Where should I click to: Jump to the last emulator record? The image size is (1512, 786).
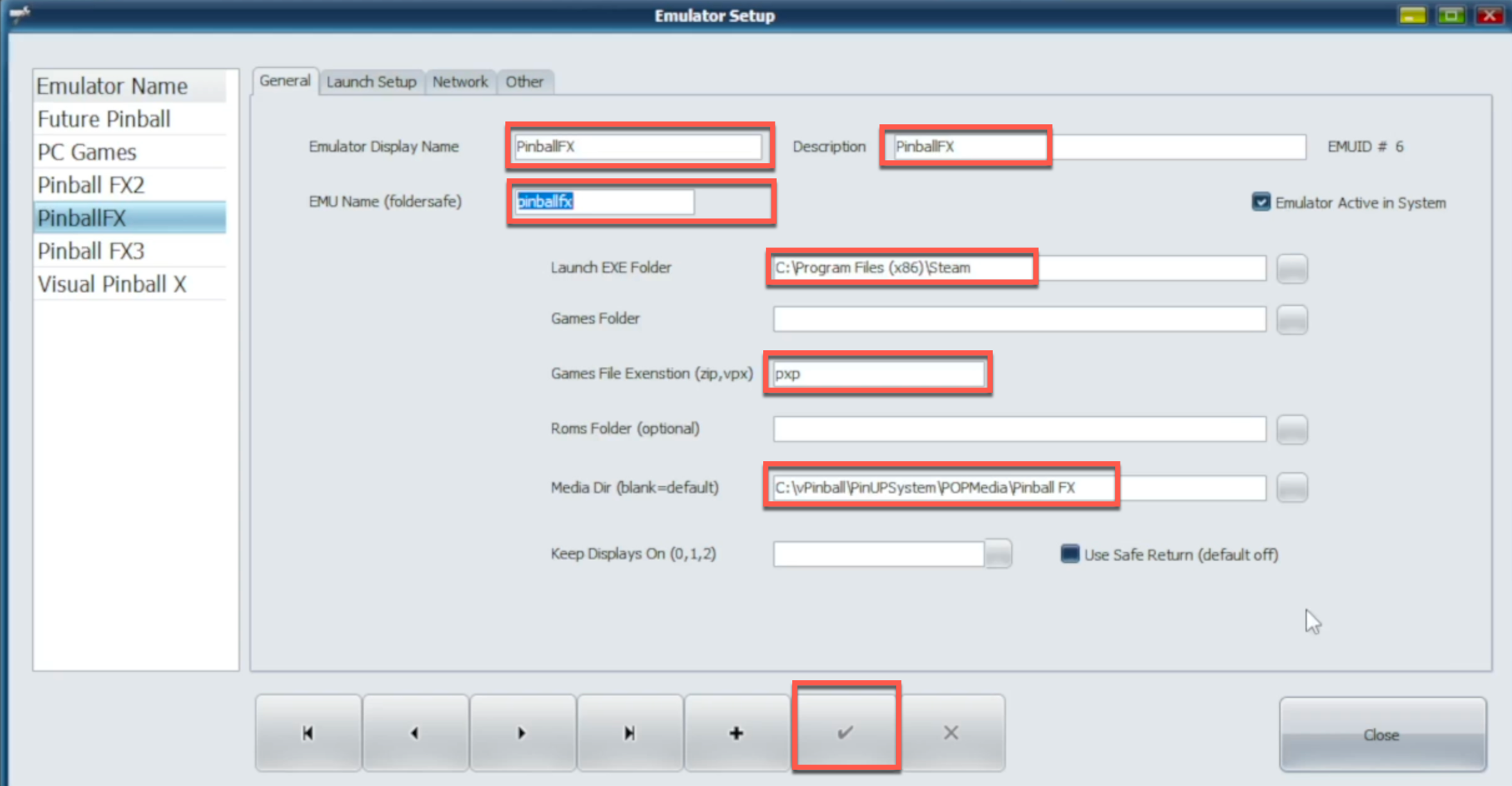(630, 733)
